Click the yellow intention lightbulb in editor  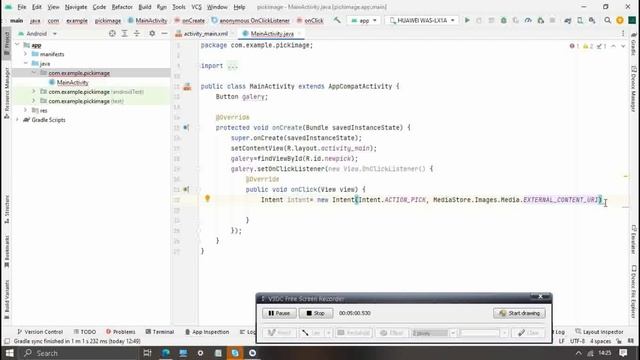tap(207, 199)
